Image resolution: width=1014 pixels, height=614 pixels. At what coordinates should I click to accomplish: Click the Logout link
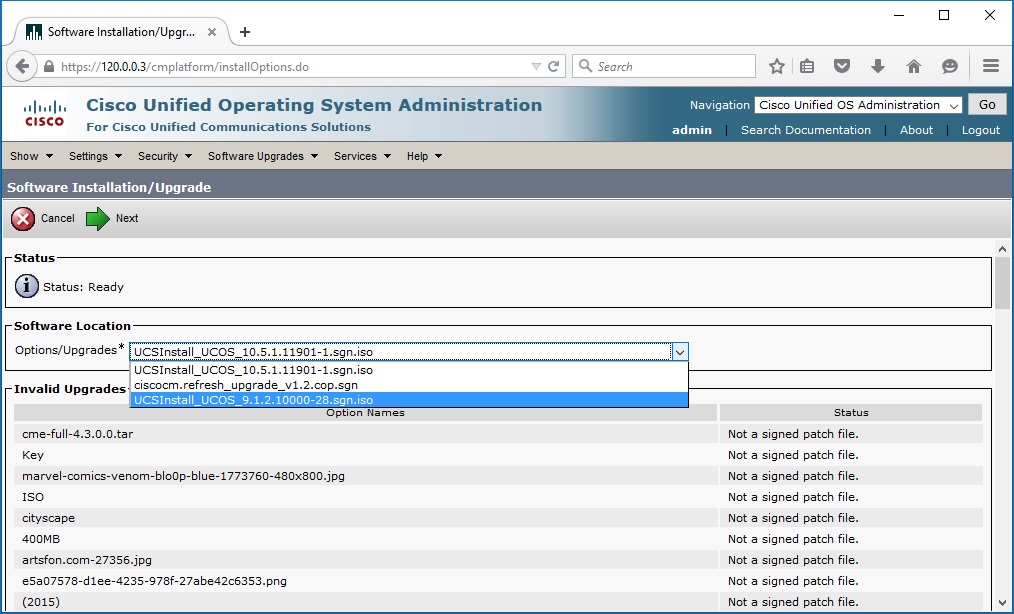pyautogui.click(x=980, y=130)
